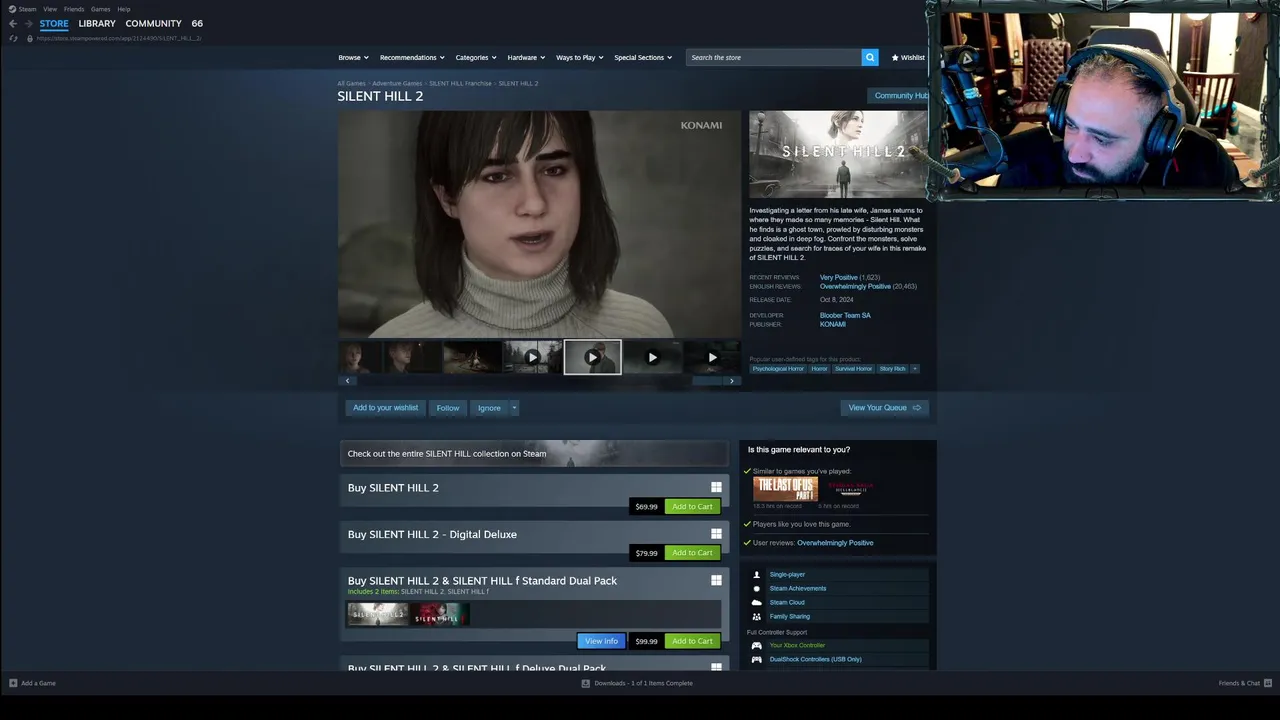Click the page reload icon beside the URL
1280x720 pixels.
click(13, 38)
